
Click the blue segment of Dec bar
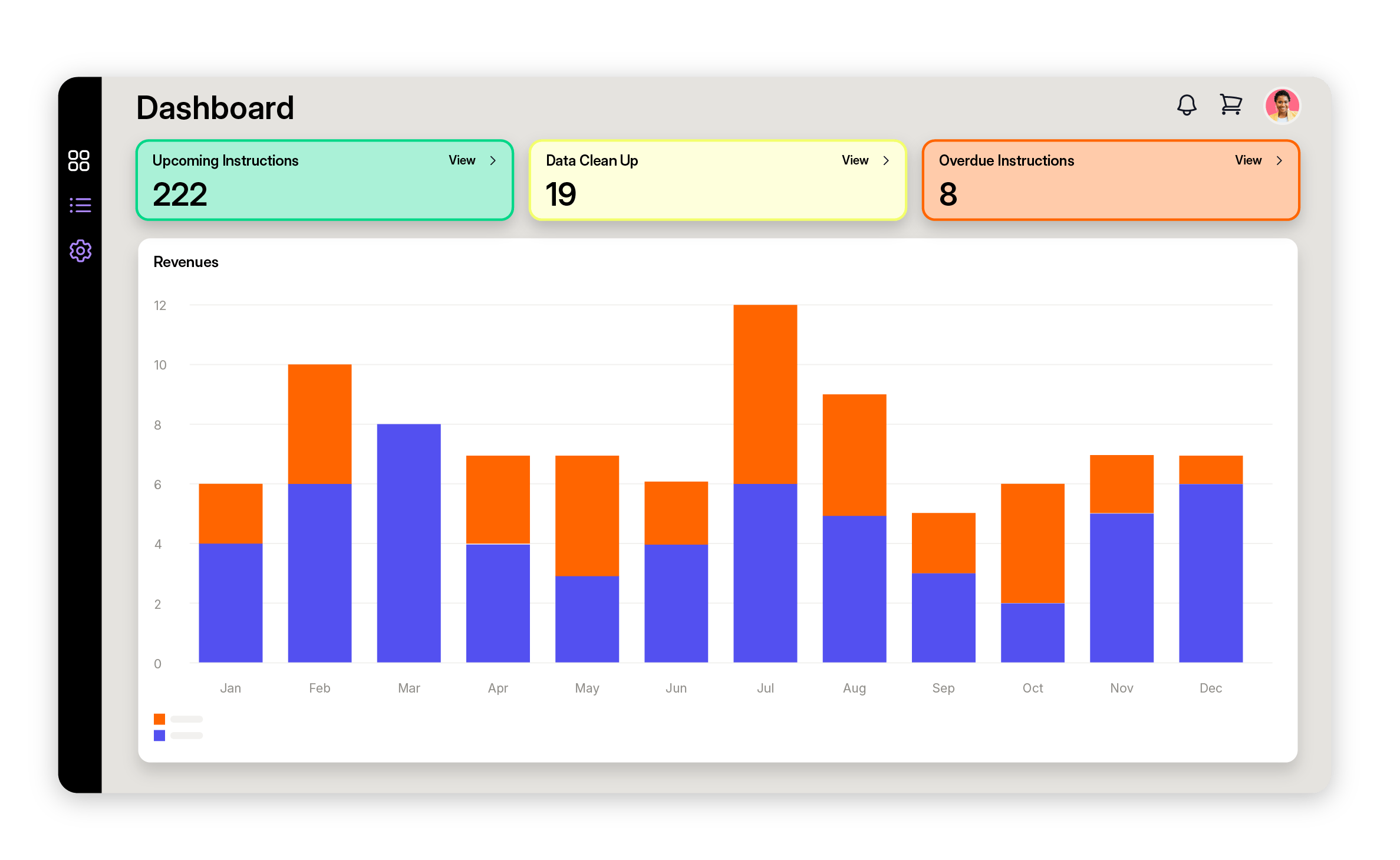click(1211, 572)
